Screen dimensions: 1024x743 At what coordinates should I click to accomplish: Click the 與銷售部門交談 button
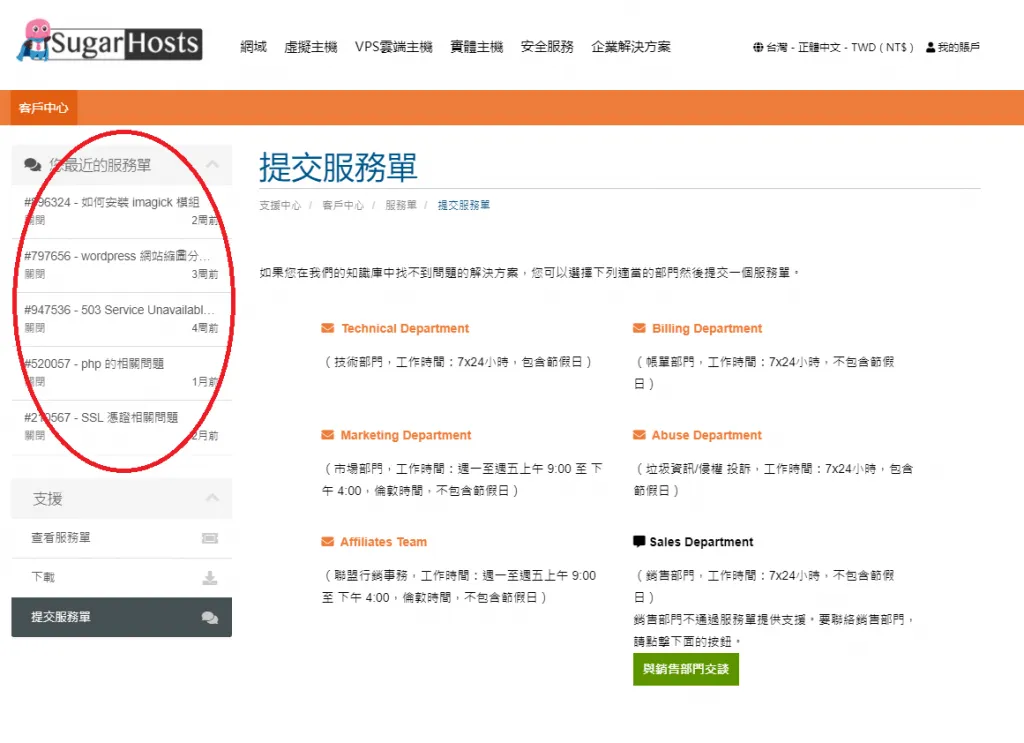pyautogui.click(x=685, y=669)
